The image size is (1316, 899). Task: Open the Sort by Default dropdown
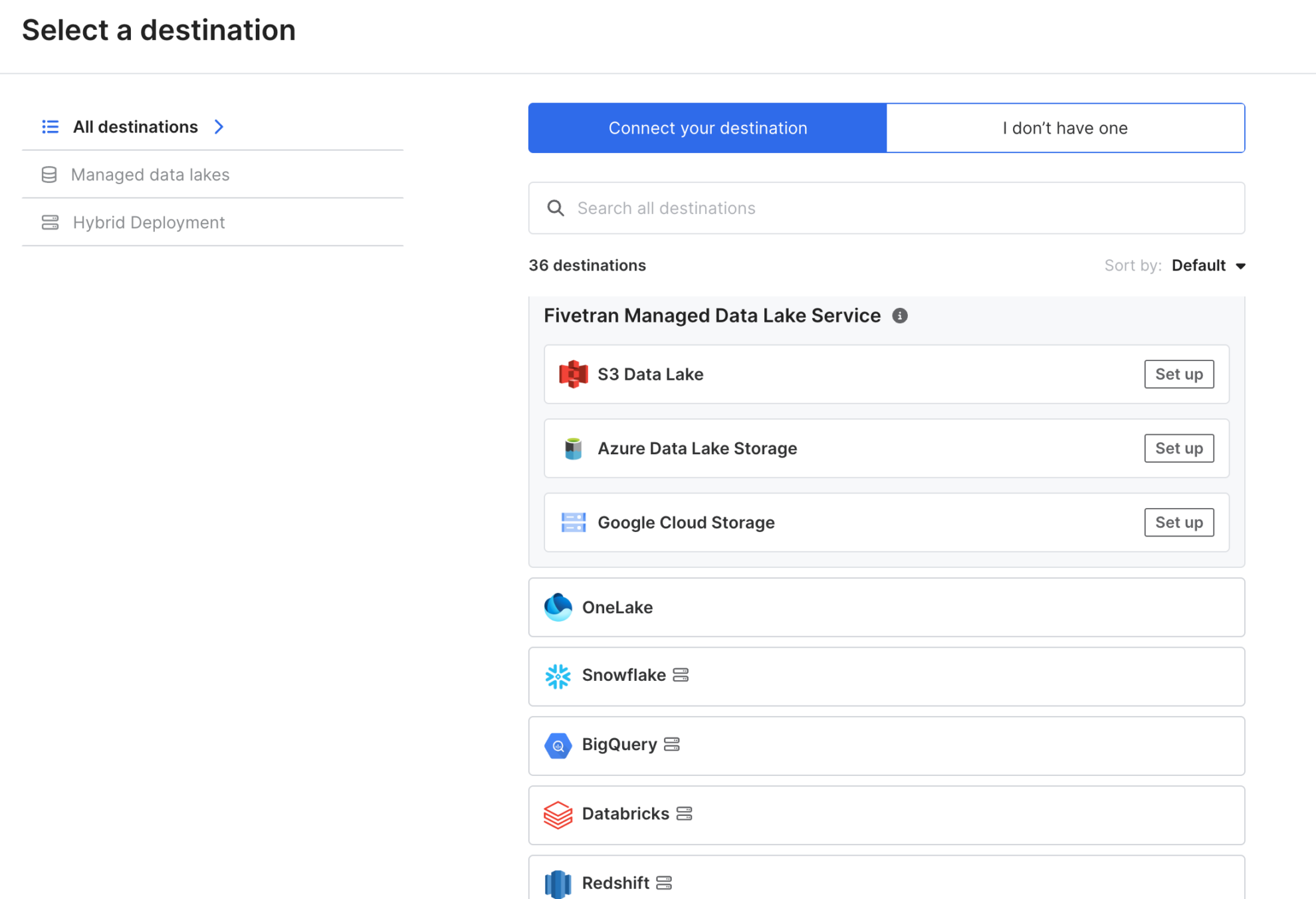point(1208,266)
